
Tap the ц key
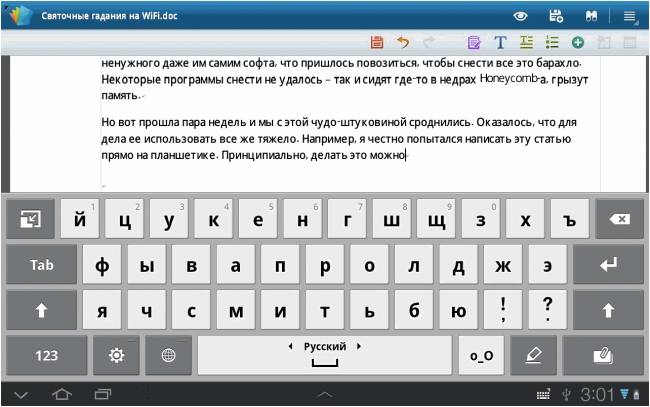[x=124, y=219]
